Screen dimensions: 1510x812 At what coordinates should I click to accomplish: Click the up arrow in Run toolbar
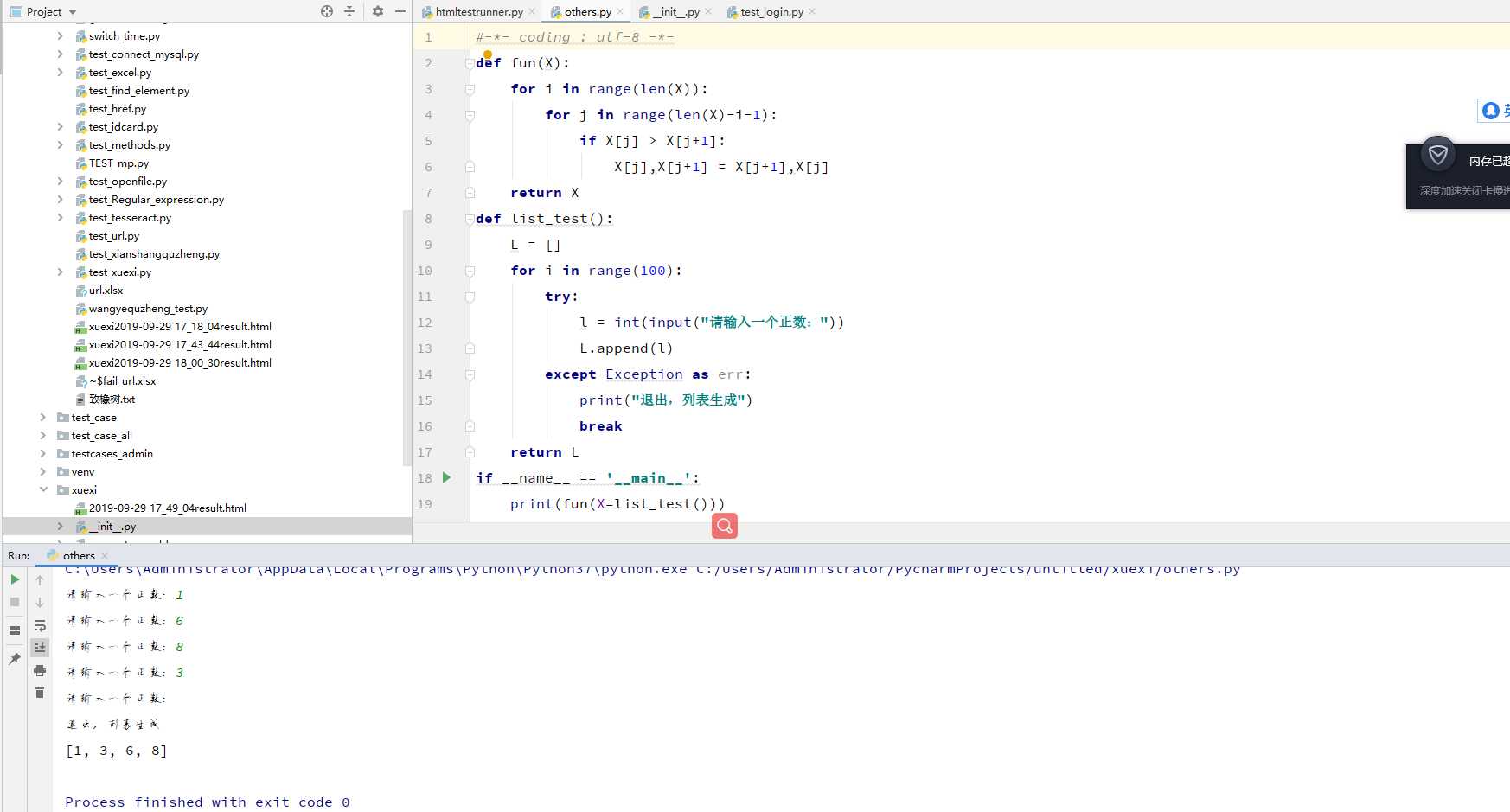(40, 580)
